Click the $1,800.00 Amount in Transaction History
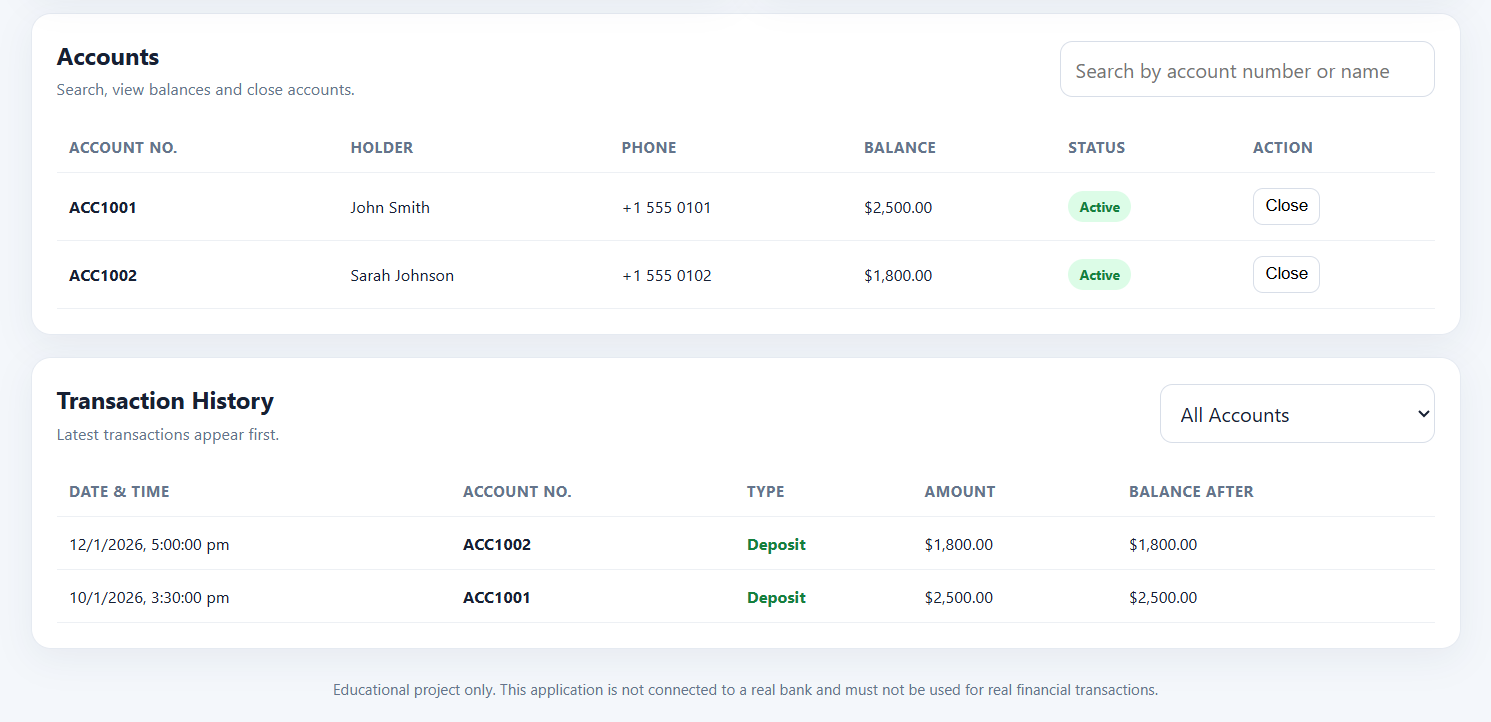1491x722 pixels. click(x=959, y=545)
